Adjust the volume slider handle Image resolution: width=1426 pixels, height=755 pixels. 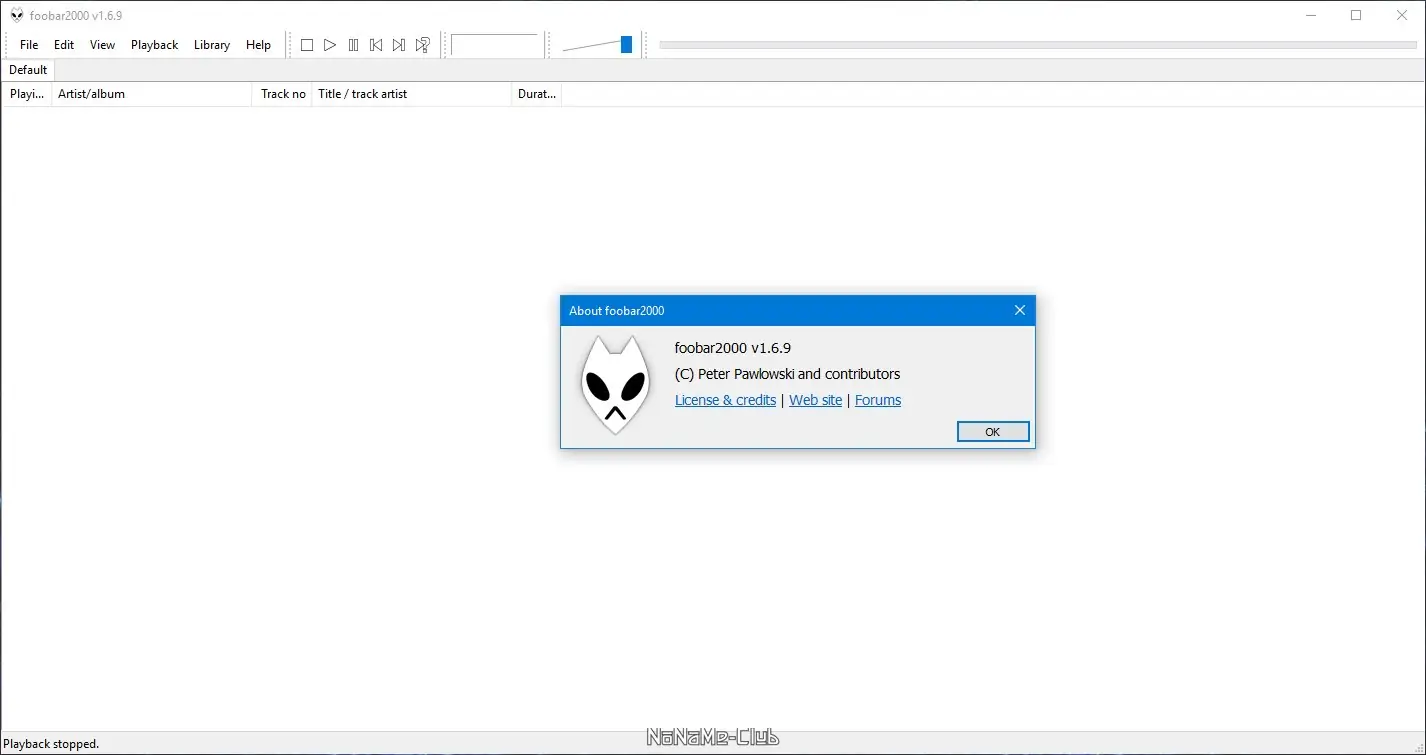[x=626, y=45]
